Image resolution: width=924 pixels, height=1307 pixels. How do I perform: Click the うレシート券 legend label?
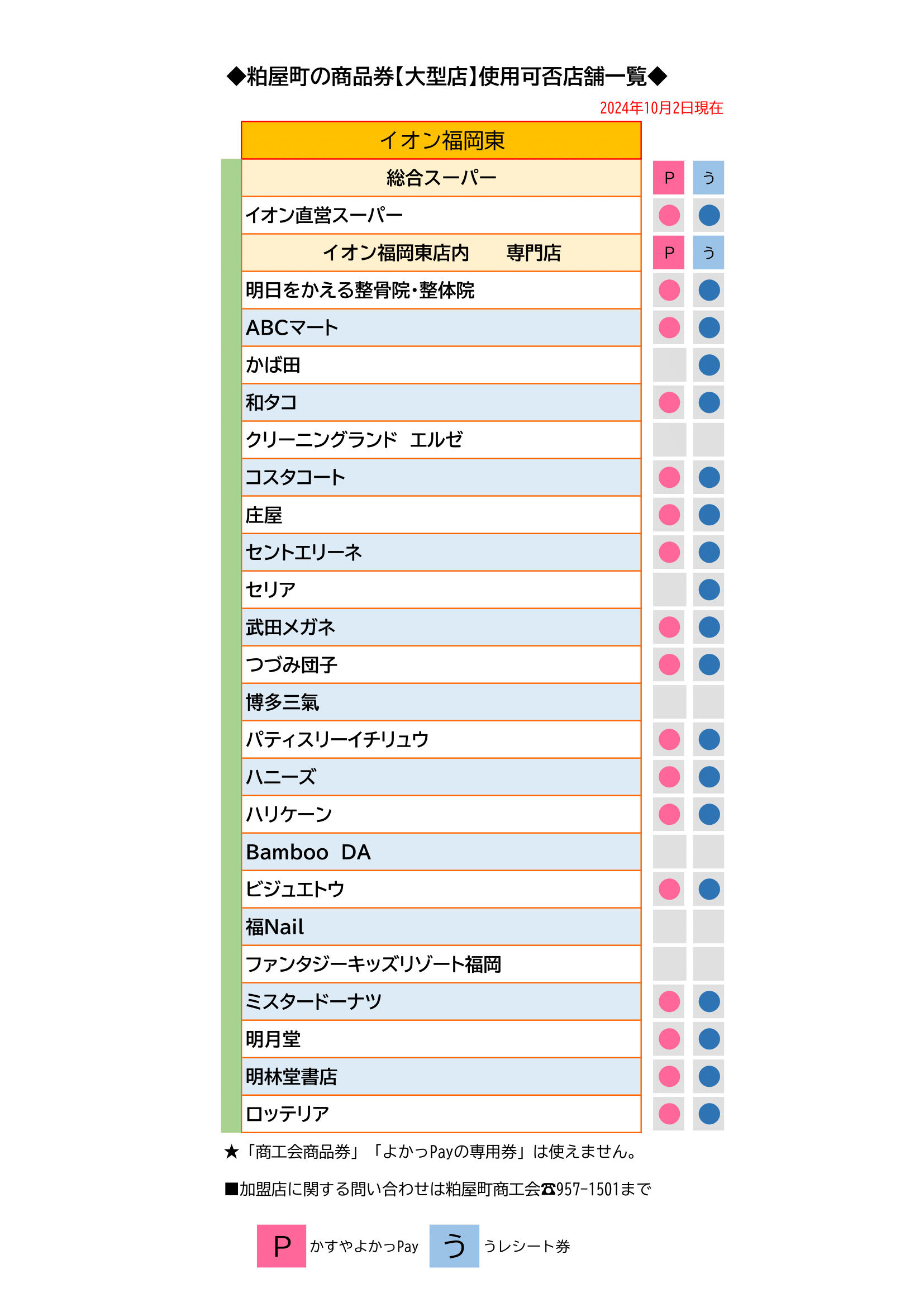click(527, 1247)
